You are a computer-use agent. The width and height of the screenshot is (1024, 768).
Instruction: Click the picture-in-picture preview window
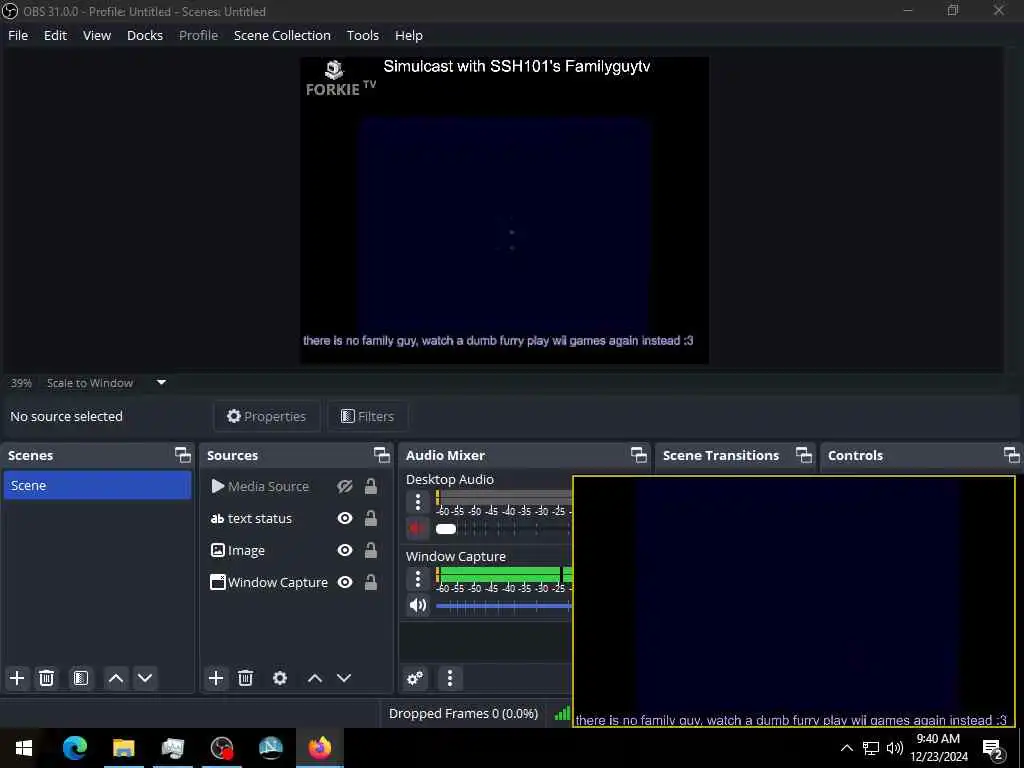tap(793, 601)
